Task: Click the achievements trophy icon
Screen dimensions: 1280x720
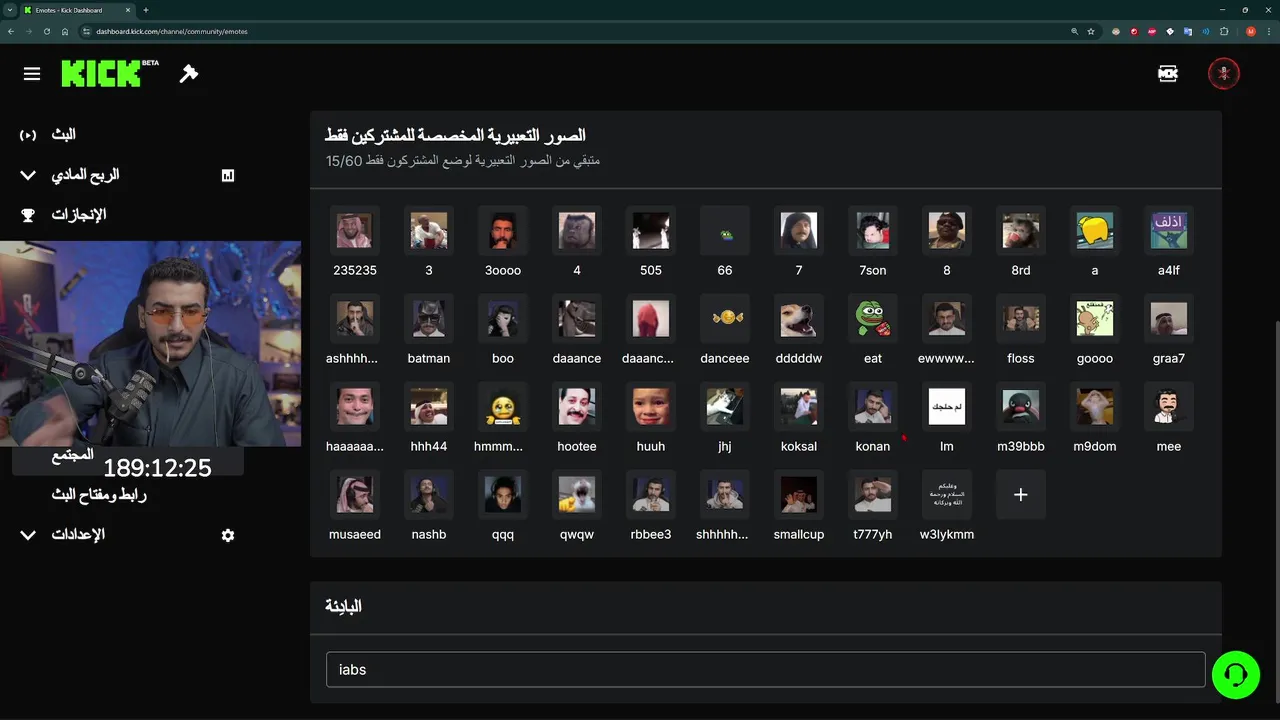Action: click(28, 215)
